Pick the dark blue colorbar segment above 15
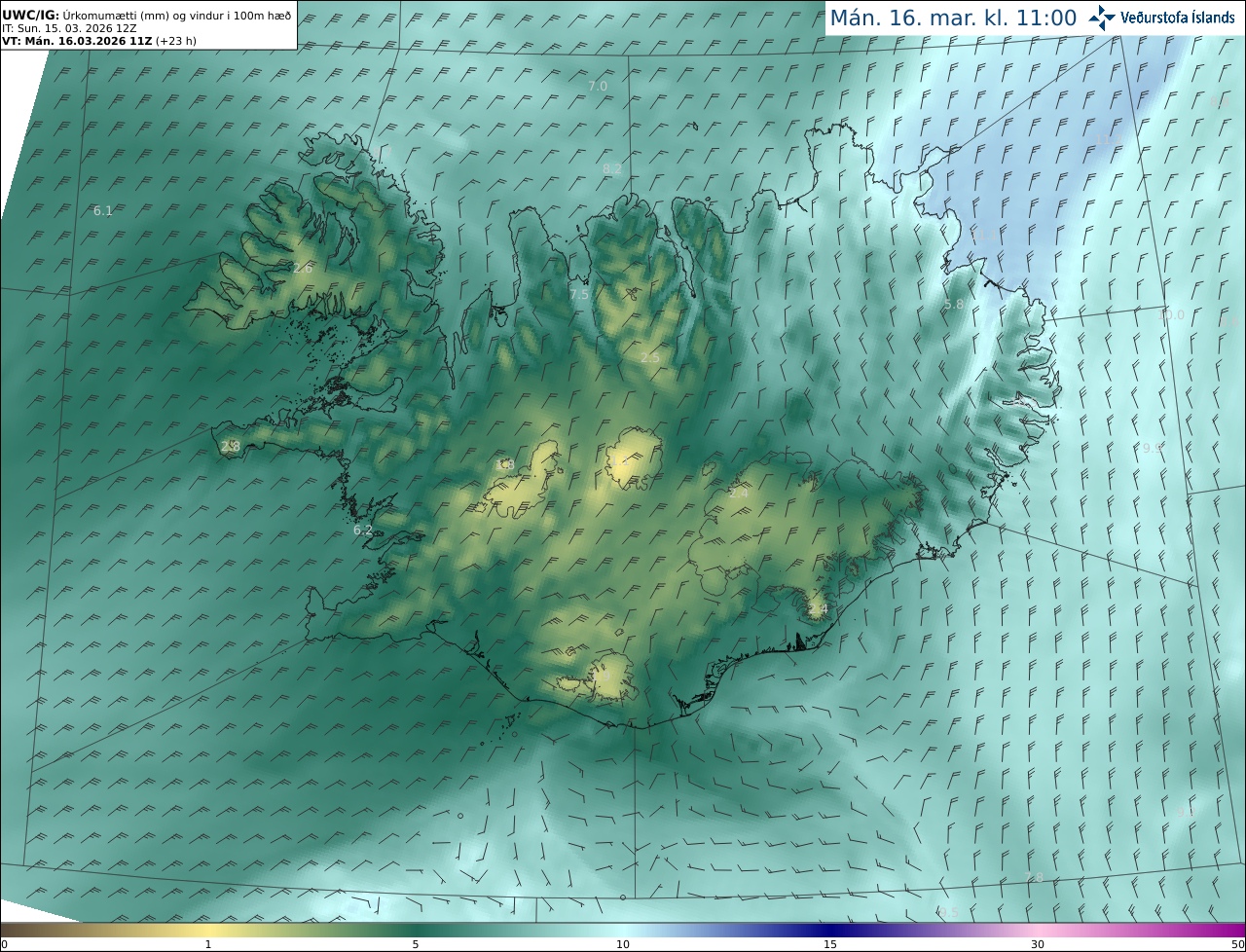 [830, 930]
